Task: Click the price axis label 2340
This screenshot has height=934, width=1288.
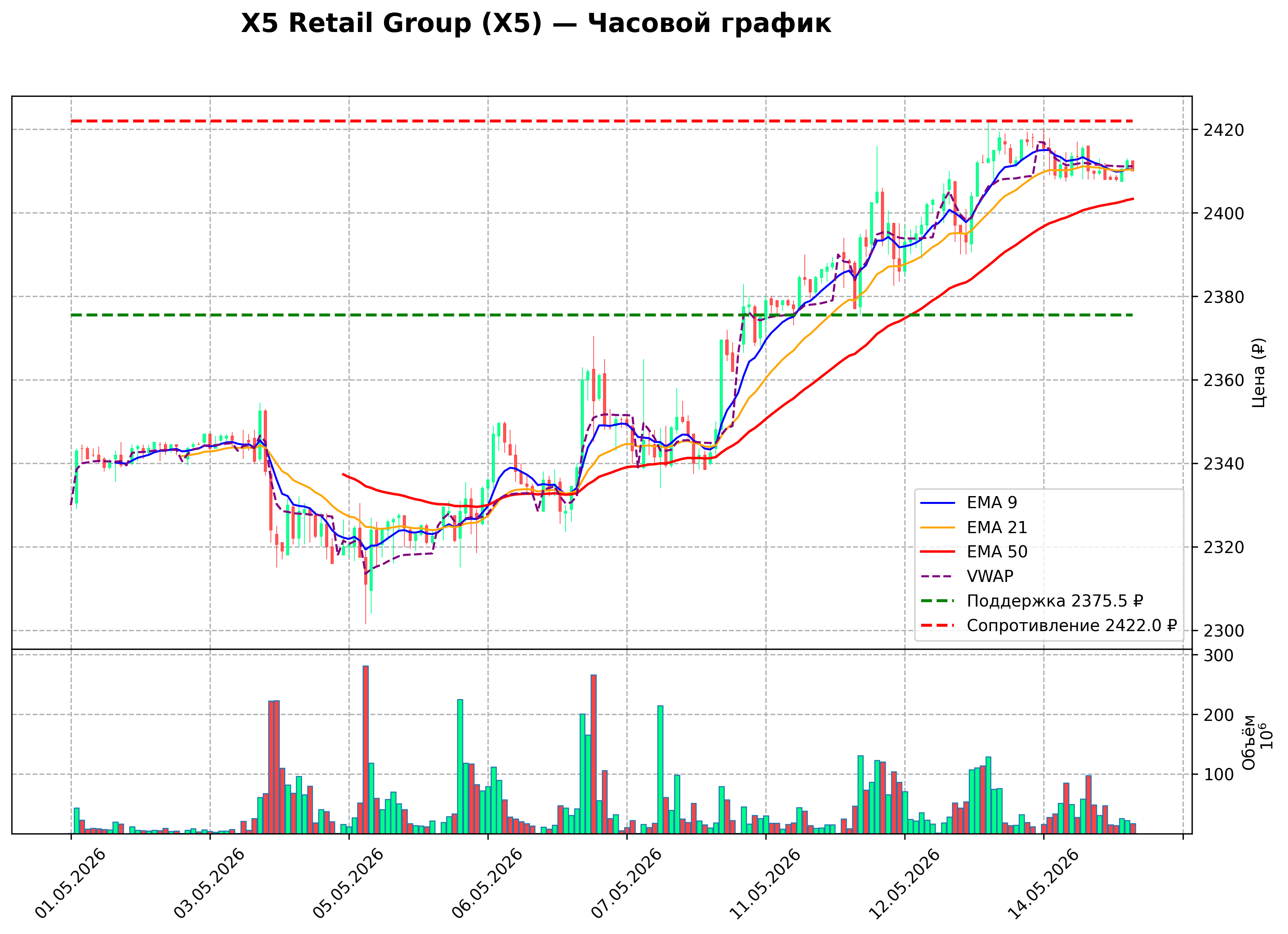Action: pos(1224,464)
